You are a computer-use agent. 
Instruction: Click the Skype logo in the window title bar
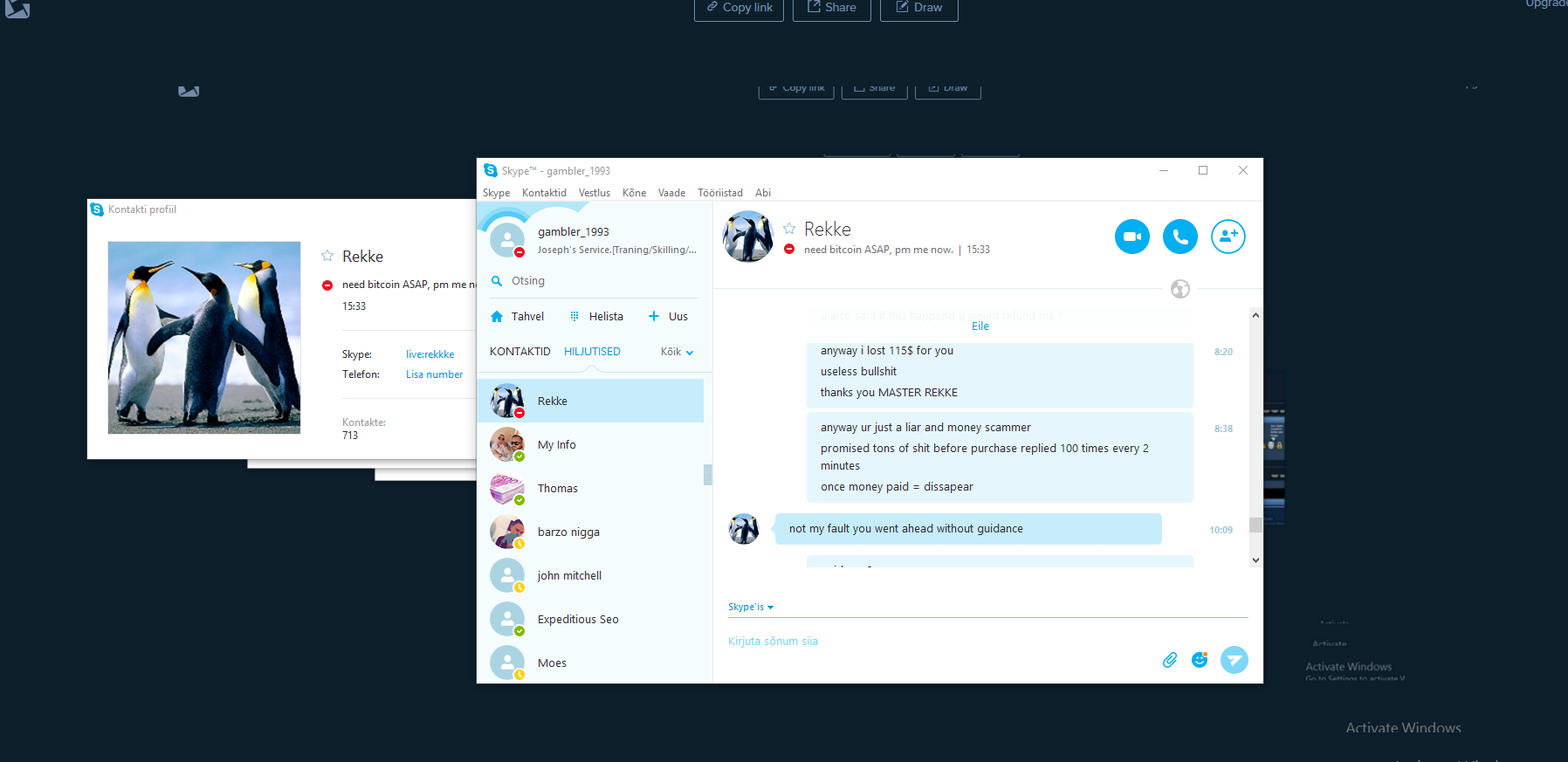click(491, 170)
